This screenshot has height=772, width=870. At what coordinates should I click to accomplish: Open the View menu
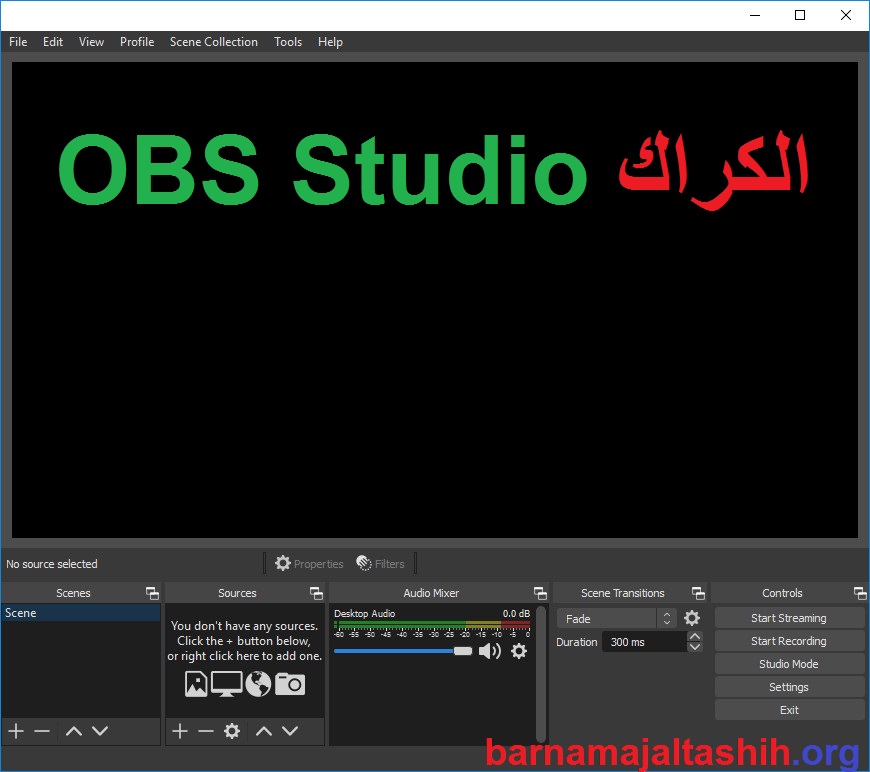point(91,42)
